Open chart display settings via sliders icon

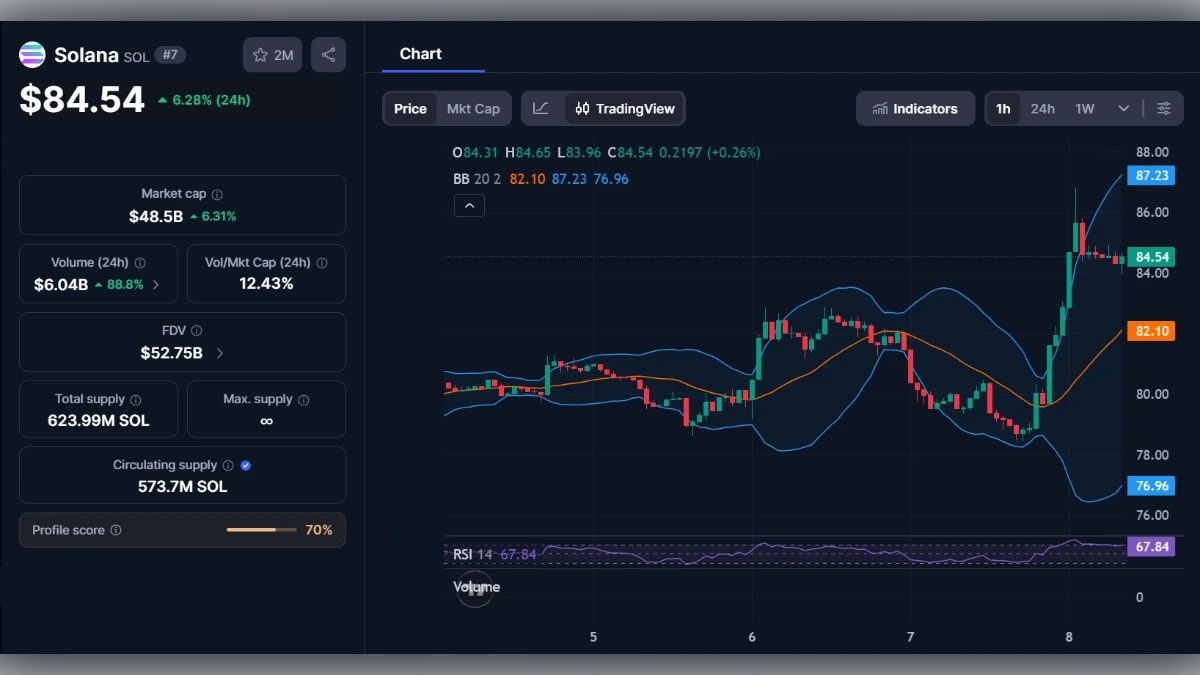pyautogui.click(x=1163, y=108)
